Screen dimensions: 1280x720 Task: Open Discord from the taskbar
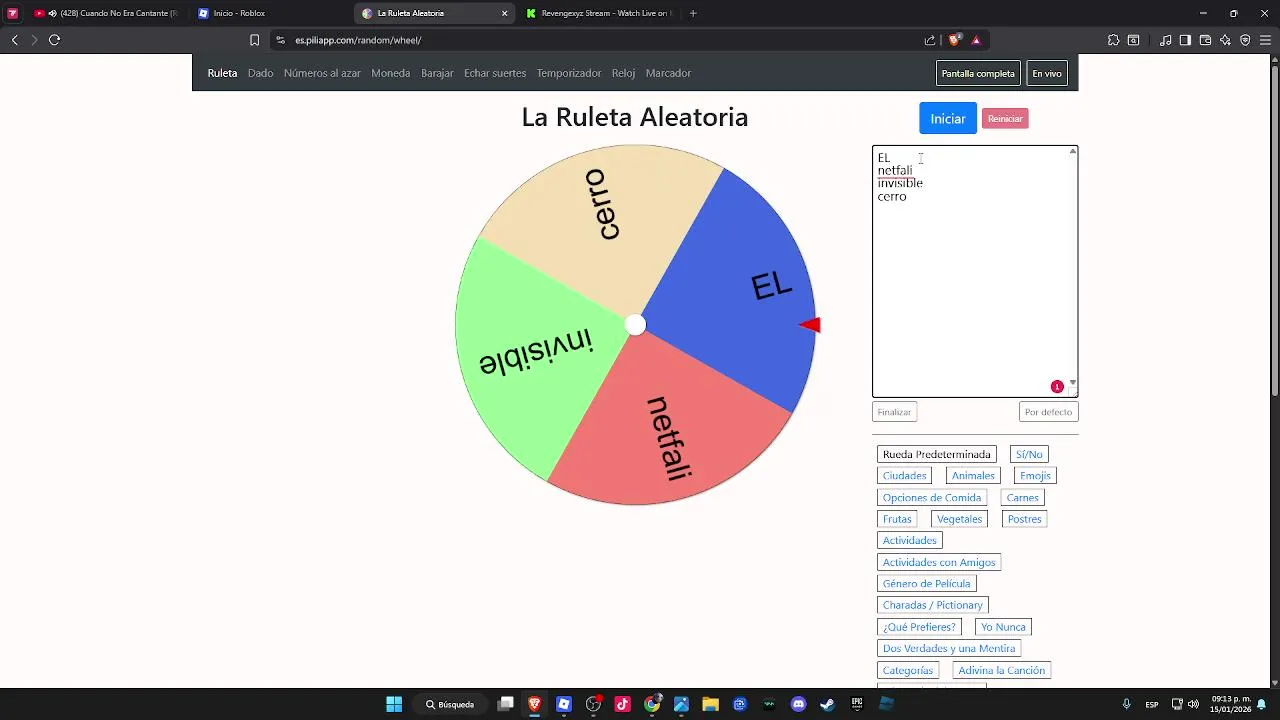pos(798,704)
